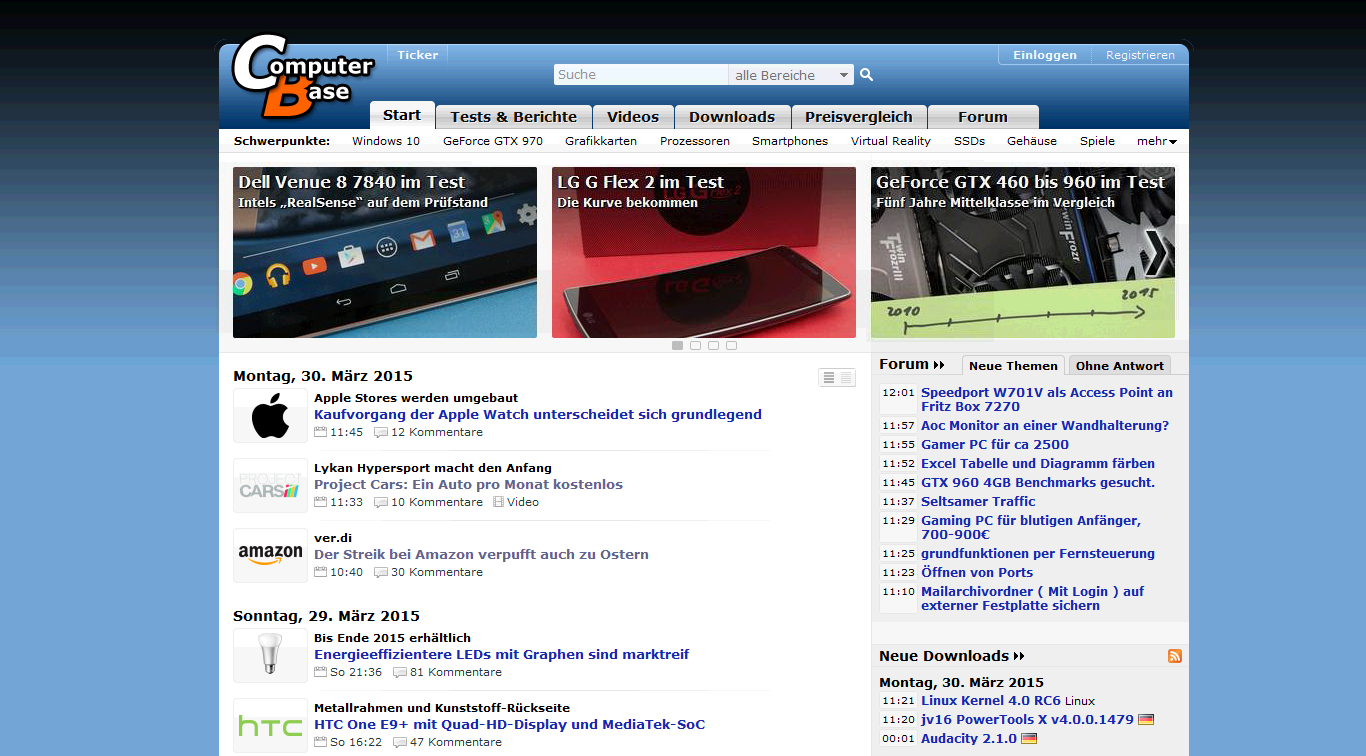Open the 'alle Bereiche' search scope dropdown
The height and width of the screenshot is (756, 1366).
click(791, 75)
